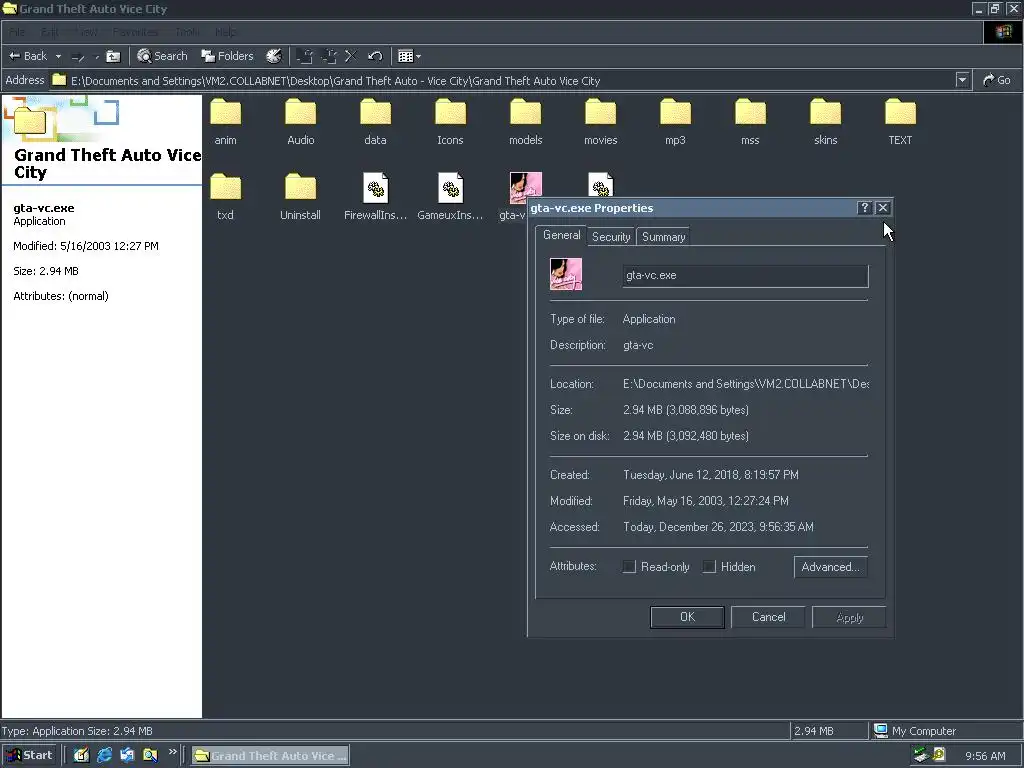Select the movies folder
The width and height of the screenshot is (1024, 768).
click(x=600, y=122)
